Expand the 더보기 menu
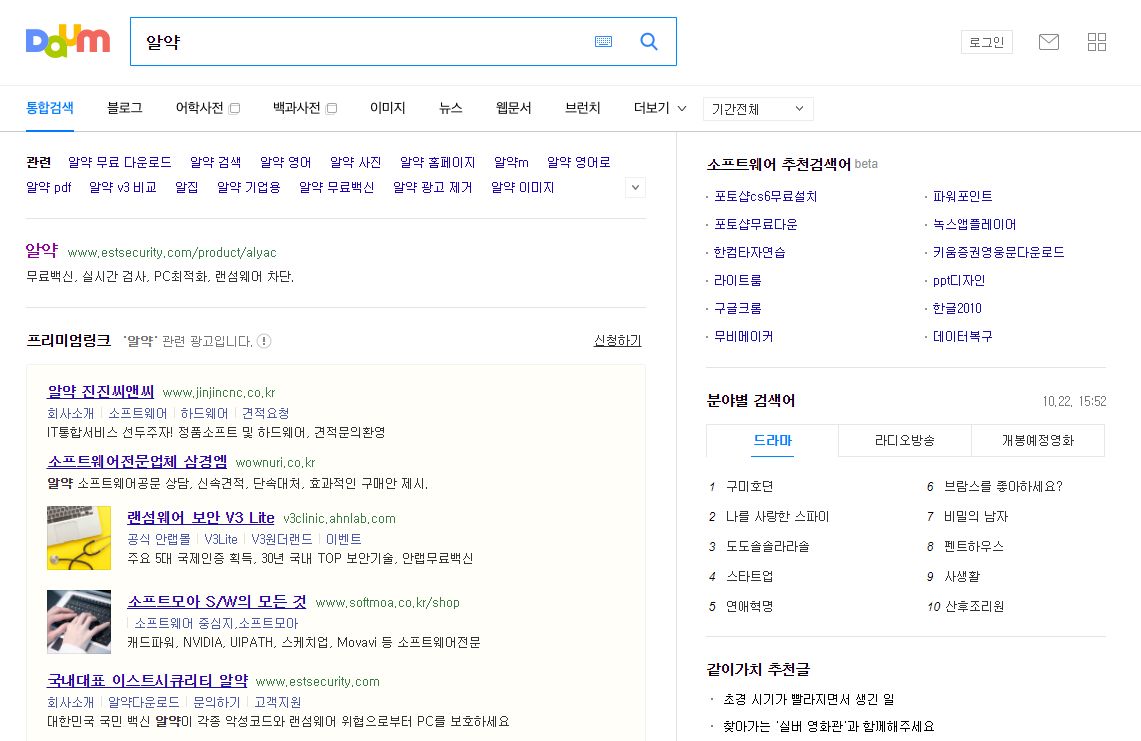Screen dimensions: 1141x741 [659, 108]
